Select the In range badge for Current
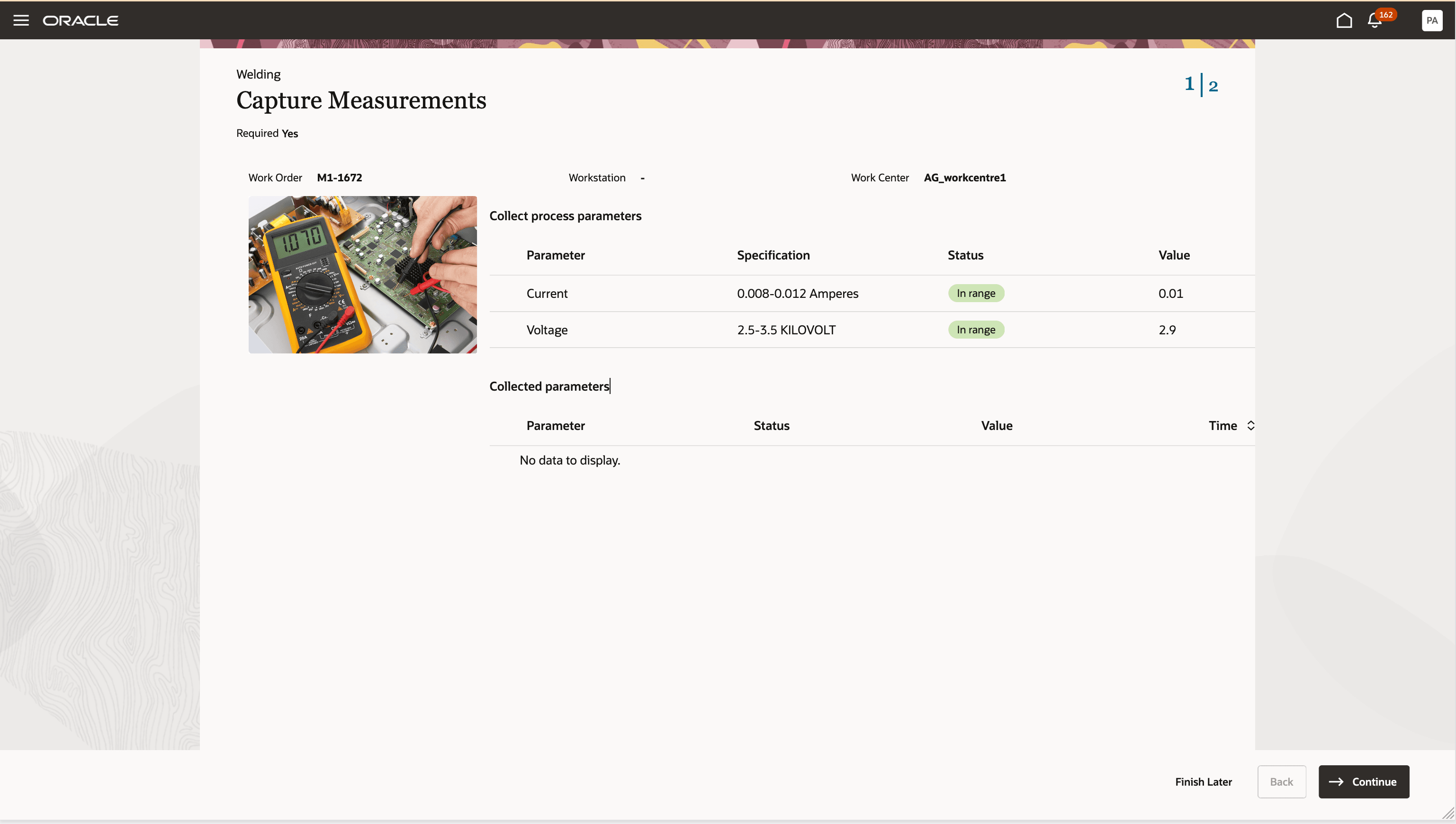1456x824 pixels. [x=976, y=293]
